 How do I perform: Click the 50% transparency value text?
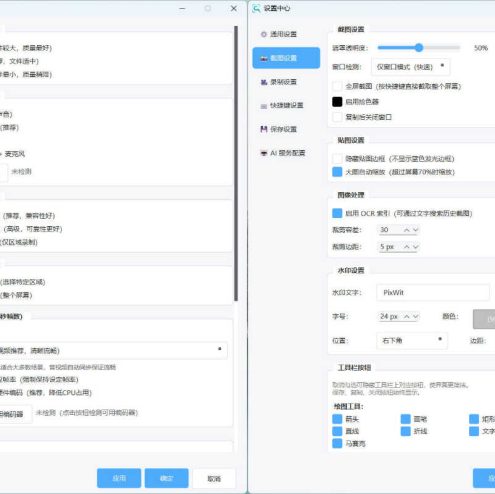coord(481,48)
